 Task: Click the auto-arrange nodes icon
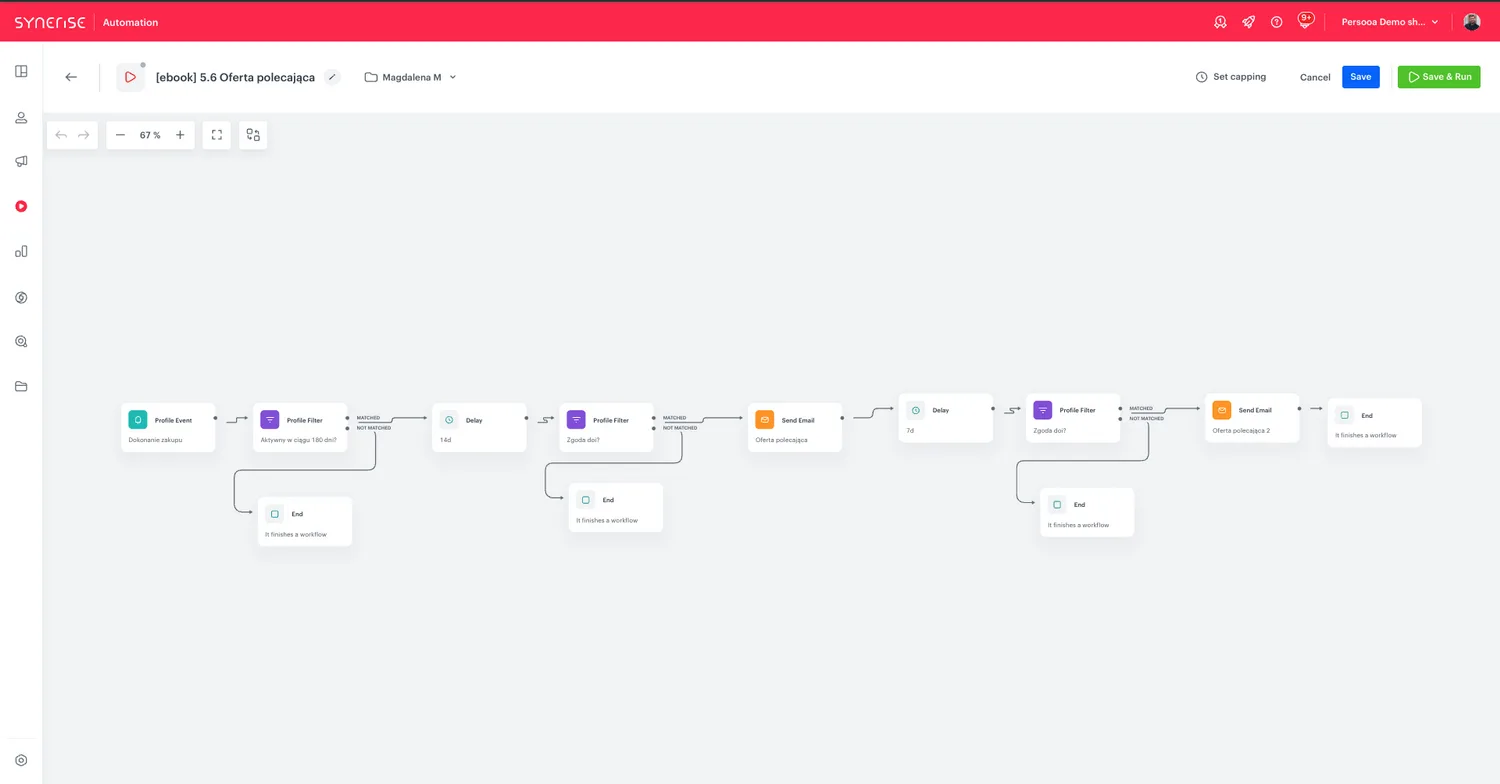tap(253, 135)
